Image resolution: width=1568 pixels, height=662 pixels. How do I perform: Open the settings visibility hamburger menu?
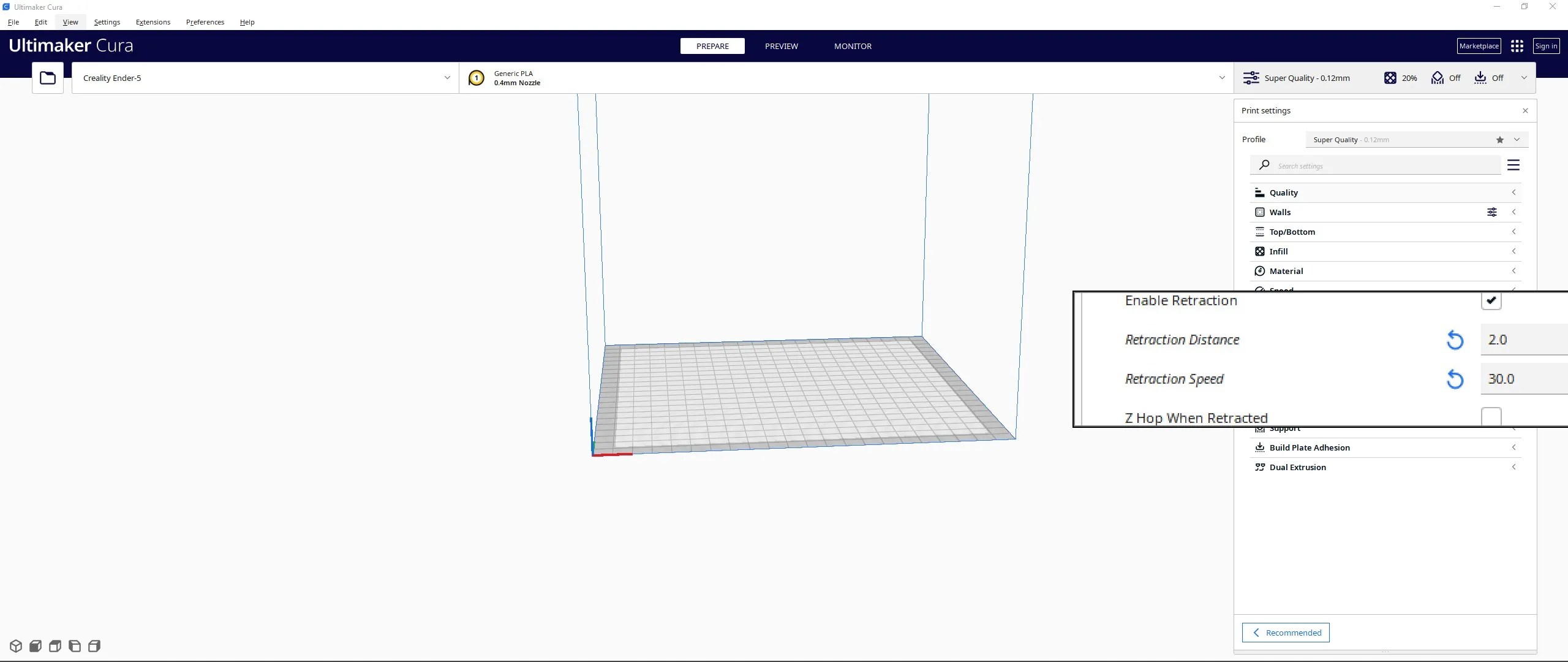click(x=1513, y=165)
